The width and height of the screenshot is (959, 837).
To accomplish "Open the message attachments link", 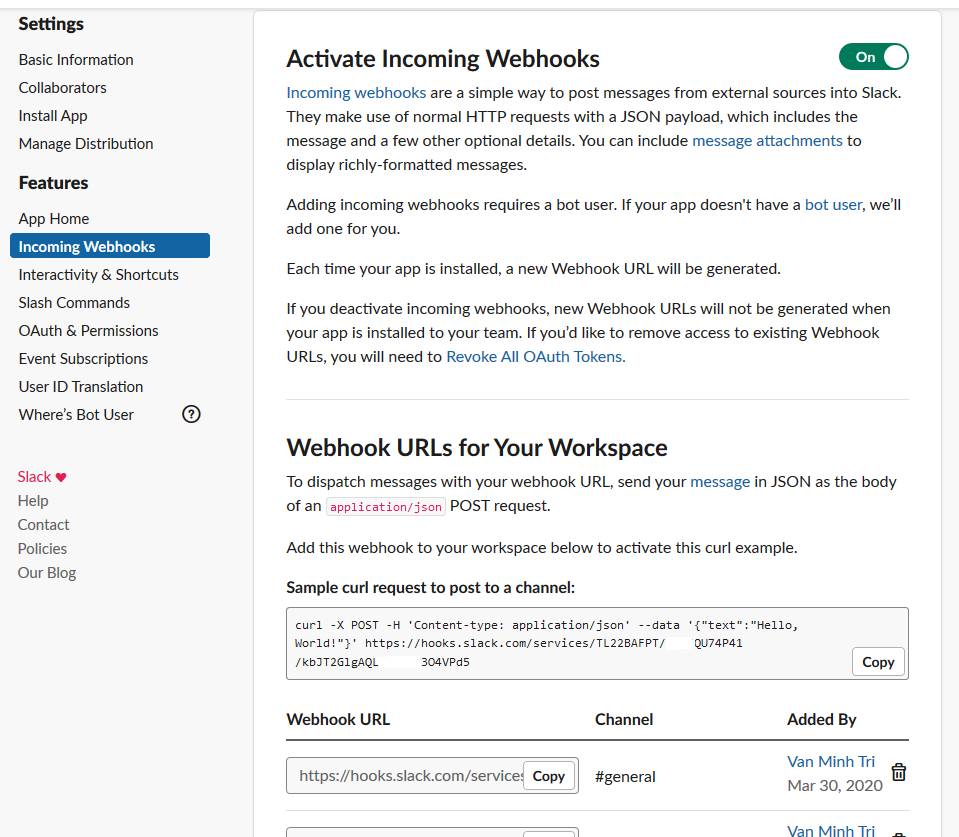I will 767,140.
